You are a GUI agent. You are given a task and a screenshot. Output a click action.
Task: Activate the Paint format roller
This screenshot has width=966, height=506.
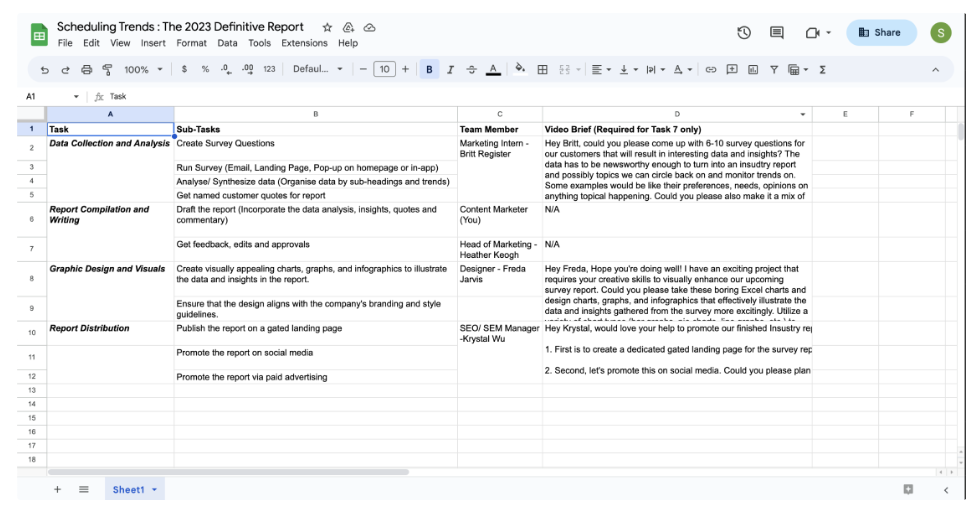pos(107,70)
